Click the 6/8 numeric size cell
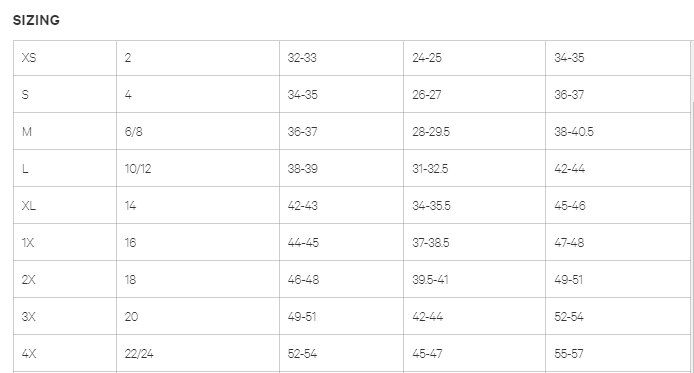 (198, 131)
